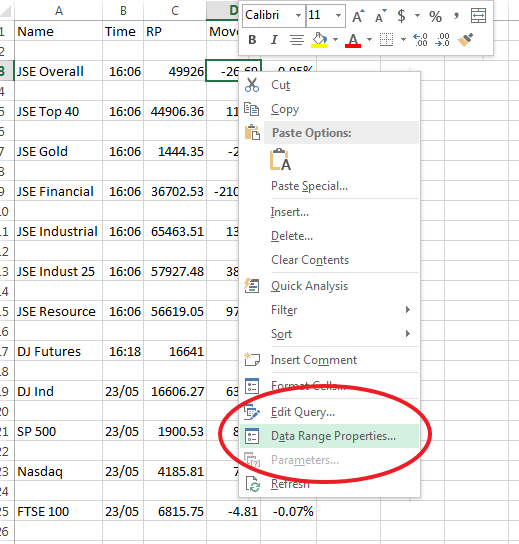Decrease font size with small A
The width and height of the screenshot is (519, 544).
click(380, 16)
